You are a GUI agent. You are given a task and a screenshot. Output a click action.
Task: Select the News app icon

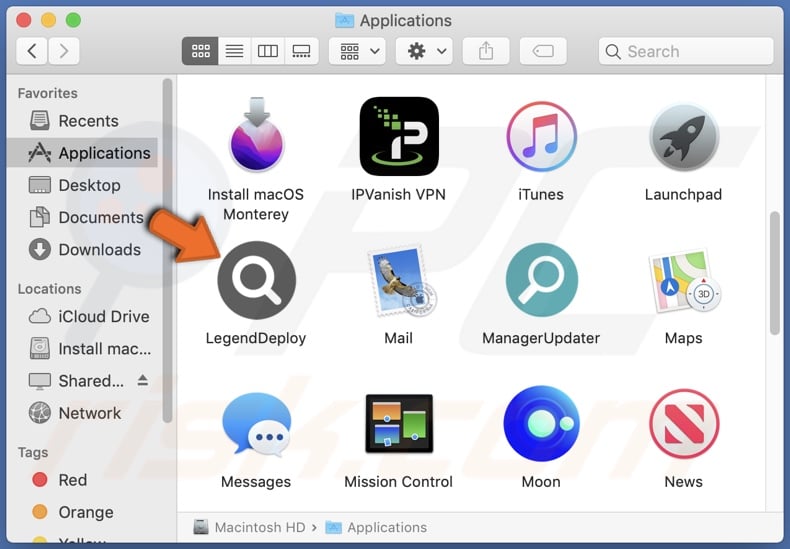click(684, 424)
